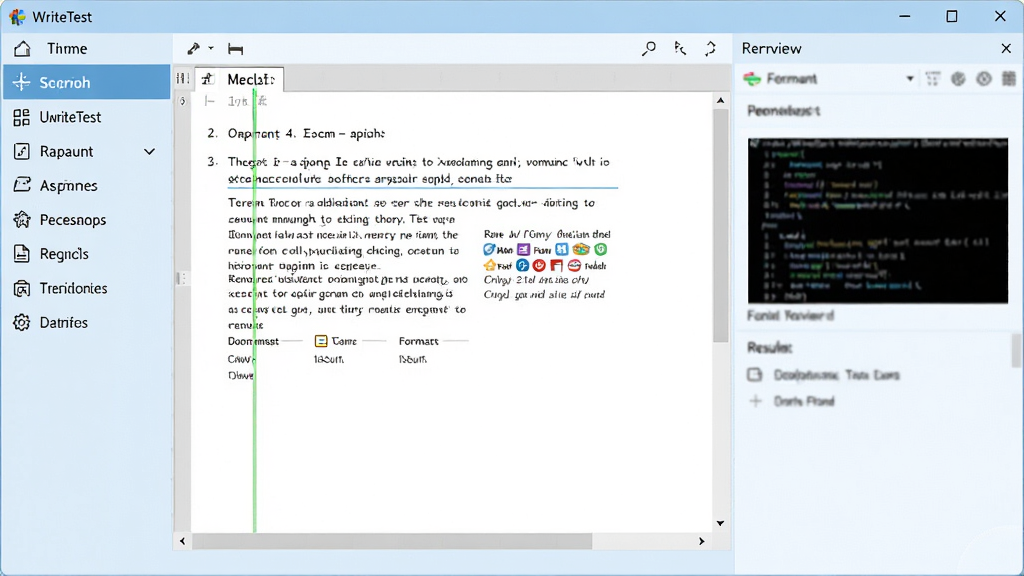The width and height of the screenshot is (1024, 576).
Task: Open the Formant dropdown in Rerrview panel
Action: [910, 79]
